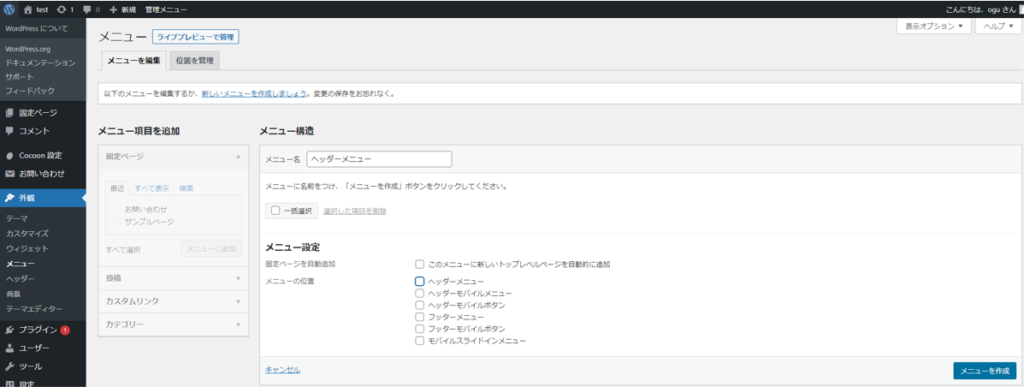Toggle the 一括選択 bulk select checkbox
Image resolution: width=1024 pixels, height=387 pixels.
(x=275, y=211)
